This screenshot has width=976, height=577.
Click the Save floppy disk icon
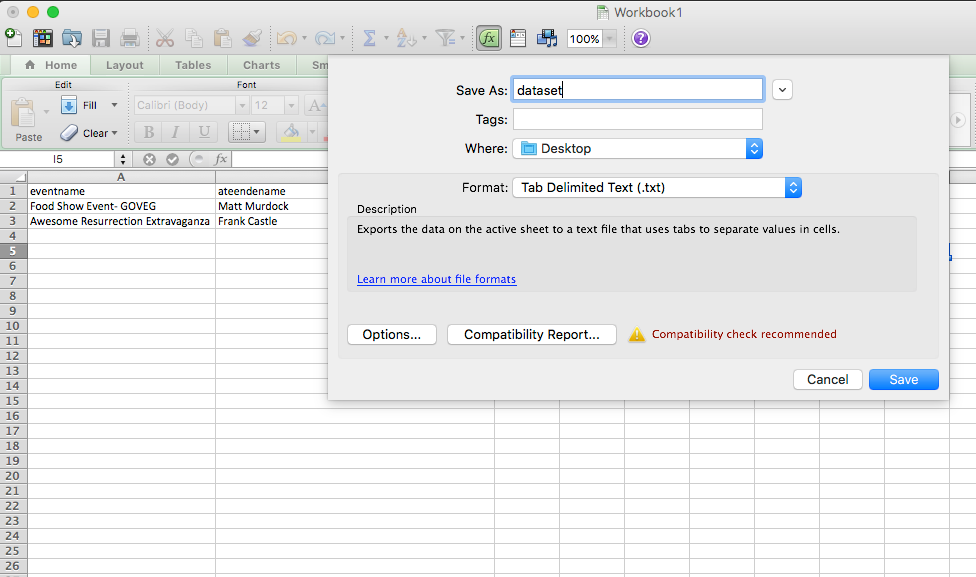[101, 38]
